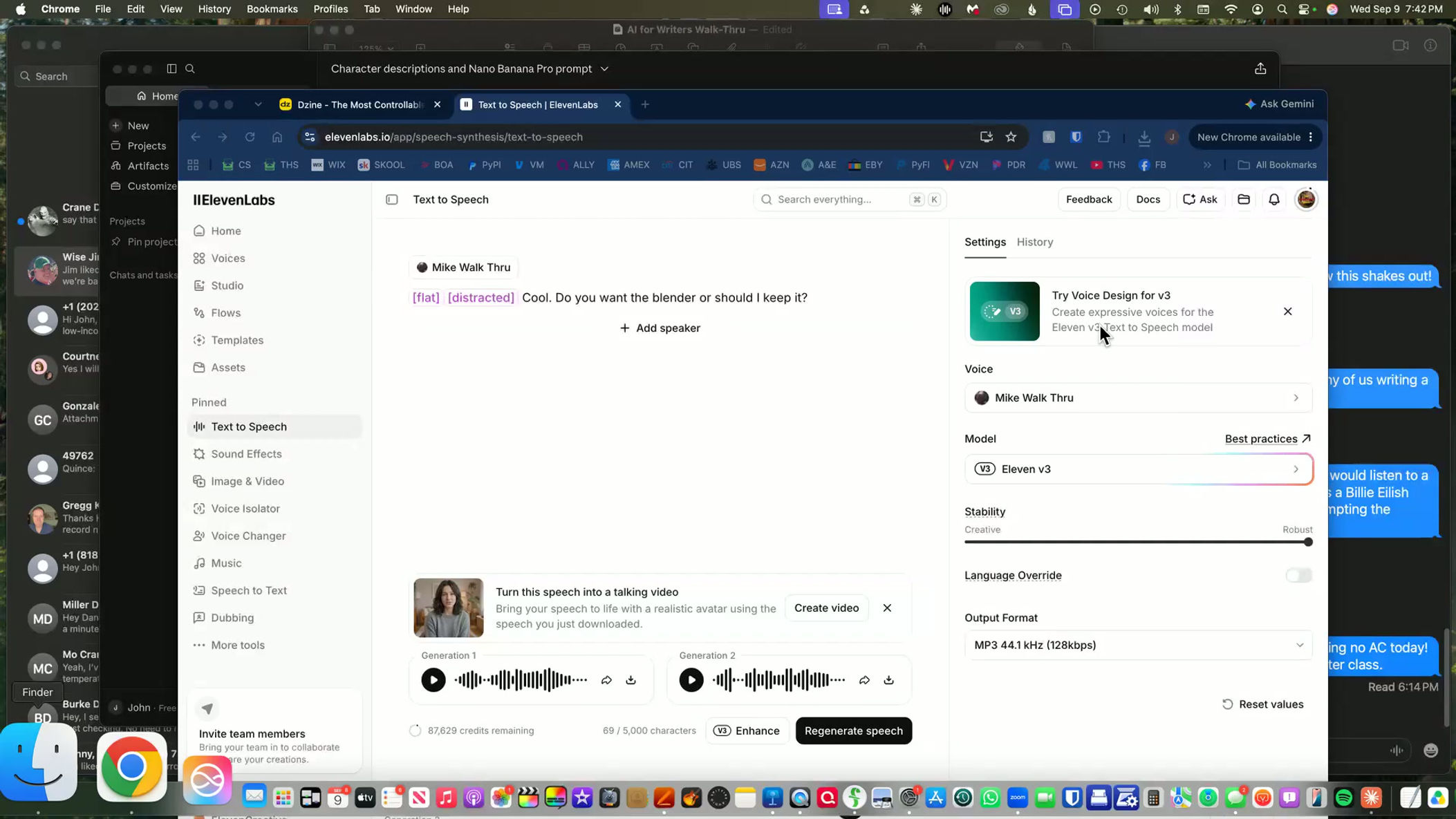Open the Bookmarks menu in menu bar

272,9
